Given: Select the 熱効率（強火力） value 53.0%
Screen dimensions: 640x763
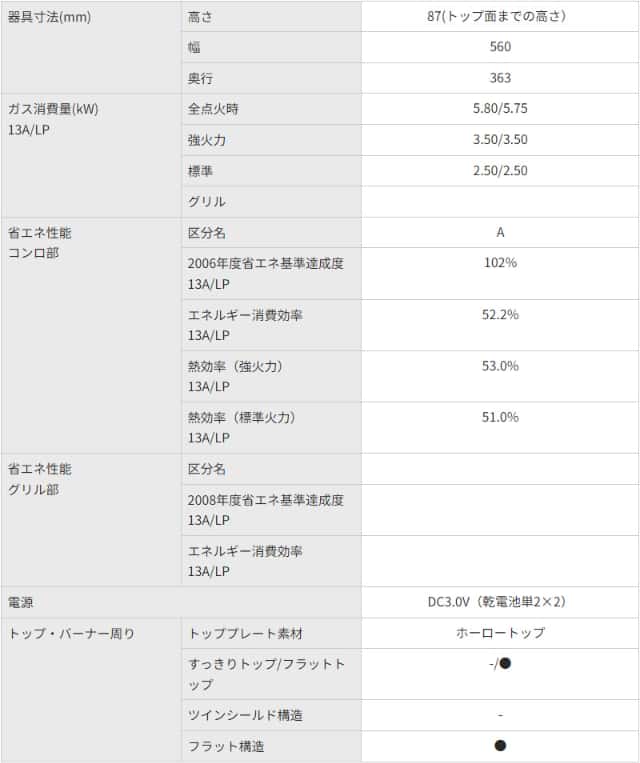Looking at the screenshot, I should (x=500, y=366).
